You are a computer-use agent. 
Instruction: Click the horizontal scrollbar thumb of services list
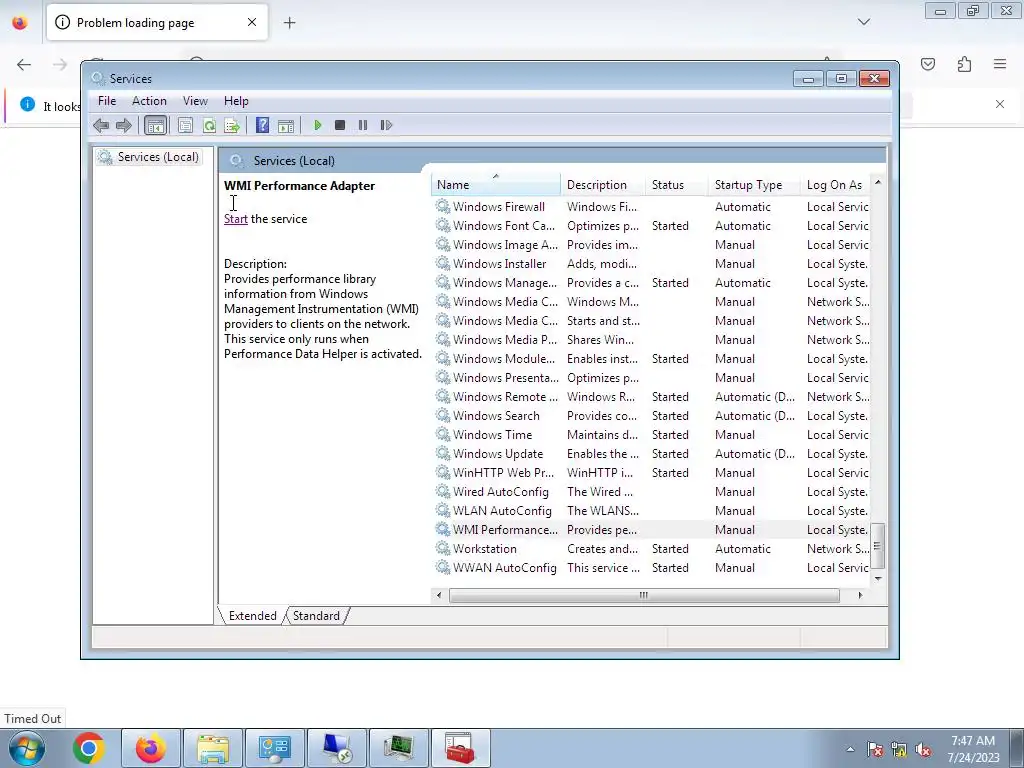644,595
